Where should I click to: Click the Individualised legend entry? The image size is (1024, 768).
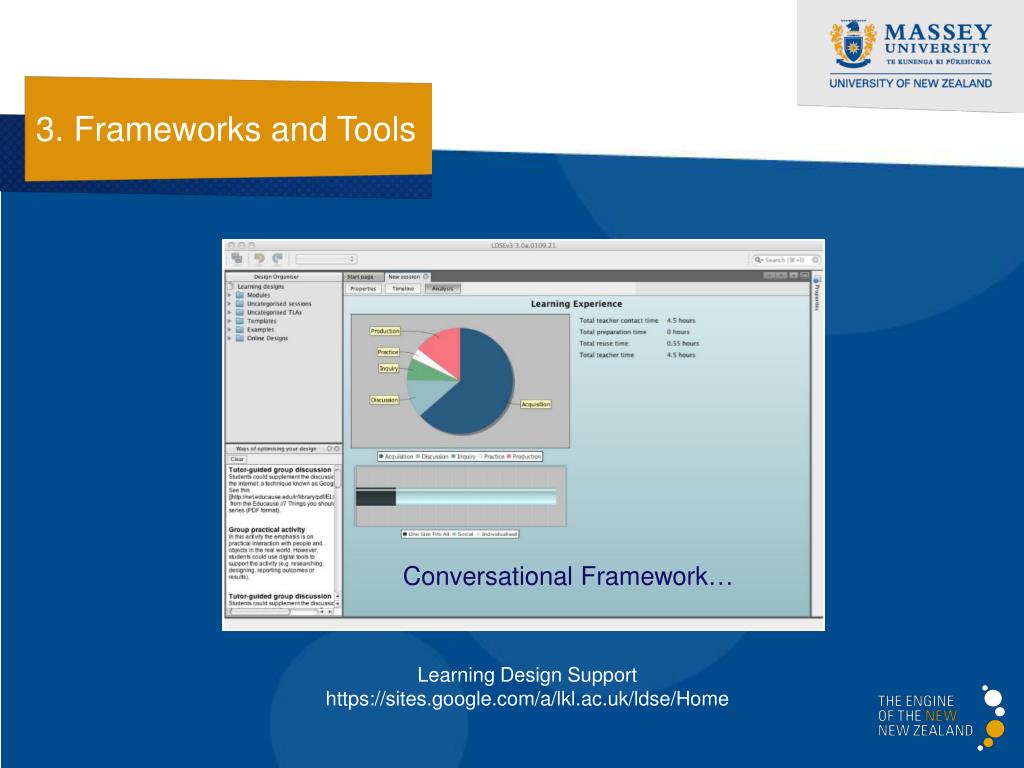point(496,534)
